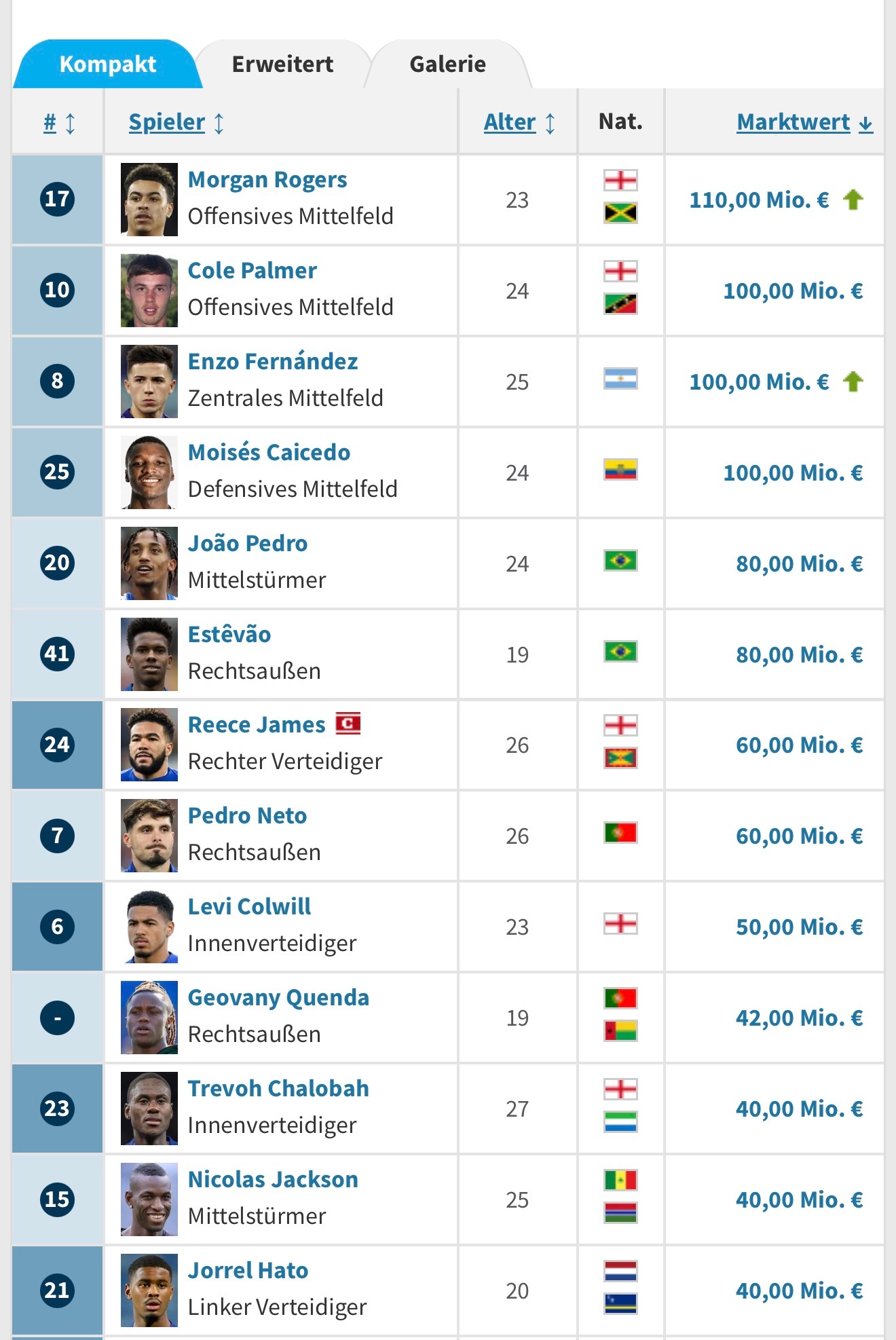Click the England flag next to Morgan Rogers
This screenshot has height=1340, width=896.
point(620,181)
